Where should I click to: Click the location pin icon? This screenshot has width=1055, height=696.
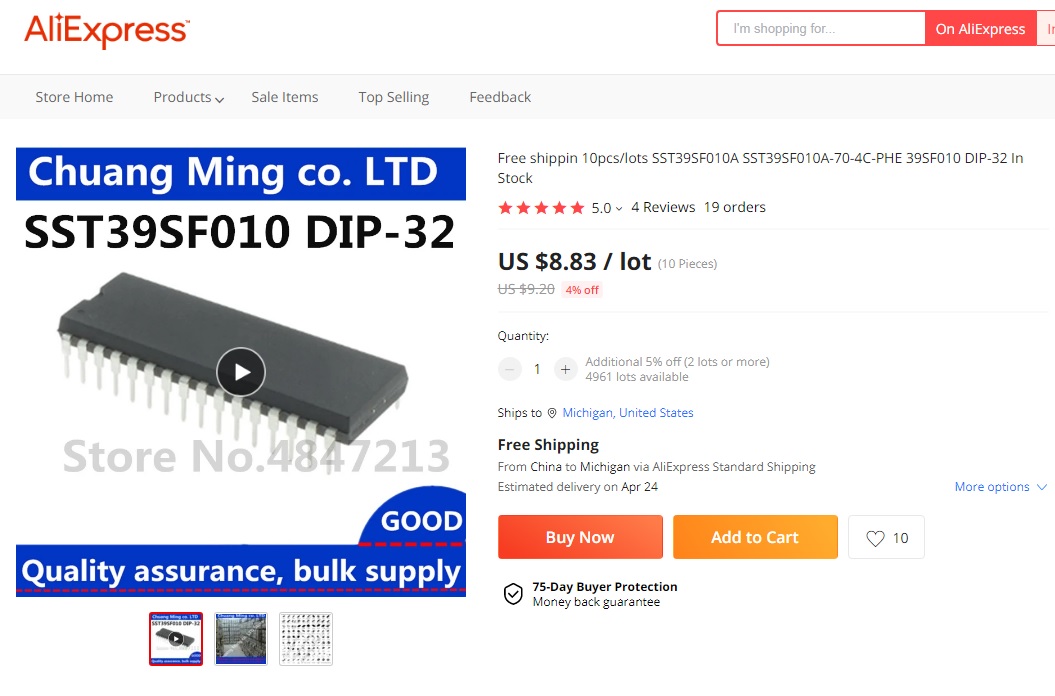click(x=552, y=413)
